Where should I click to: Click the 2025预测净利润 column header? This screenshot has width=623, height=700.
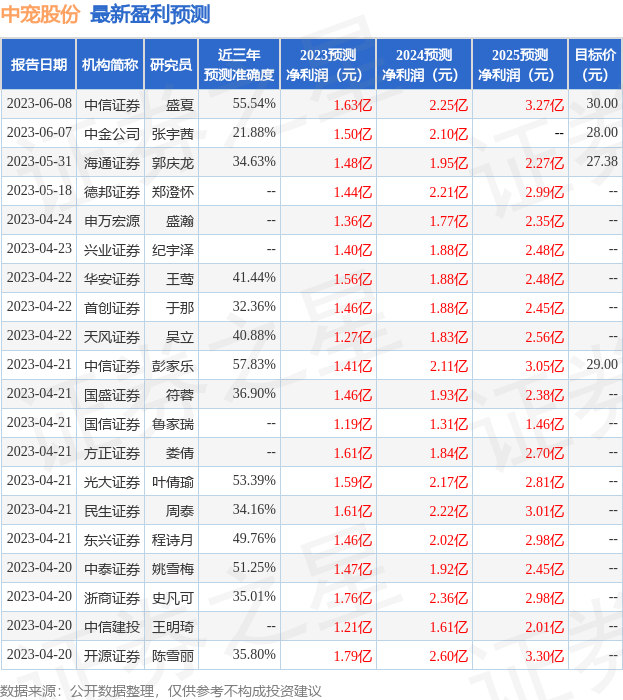[x=520, y=64]
